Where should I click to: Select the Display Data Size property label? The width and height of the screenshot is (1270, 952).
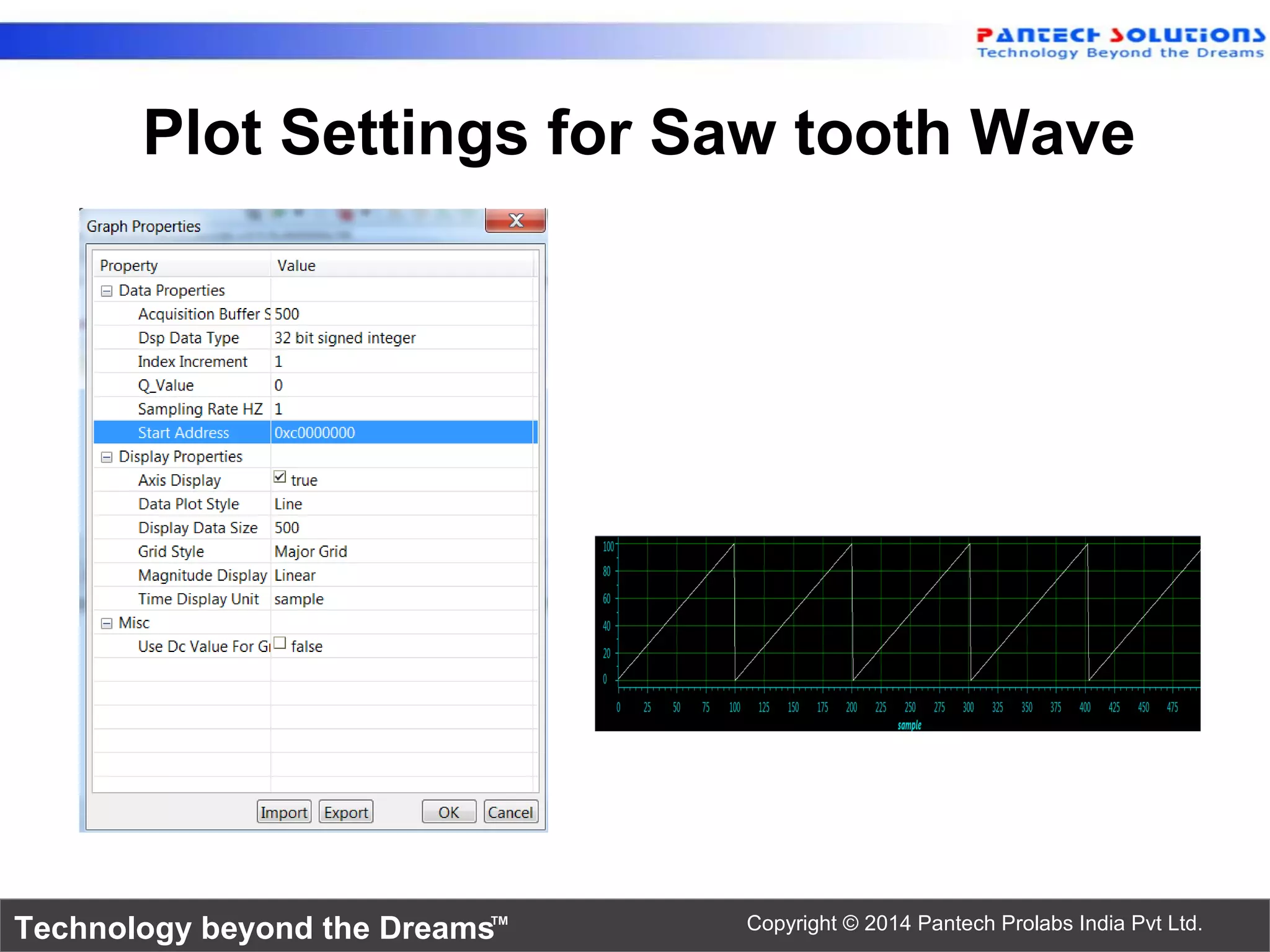(x=198, y=528)
